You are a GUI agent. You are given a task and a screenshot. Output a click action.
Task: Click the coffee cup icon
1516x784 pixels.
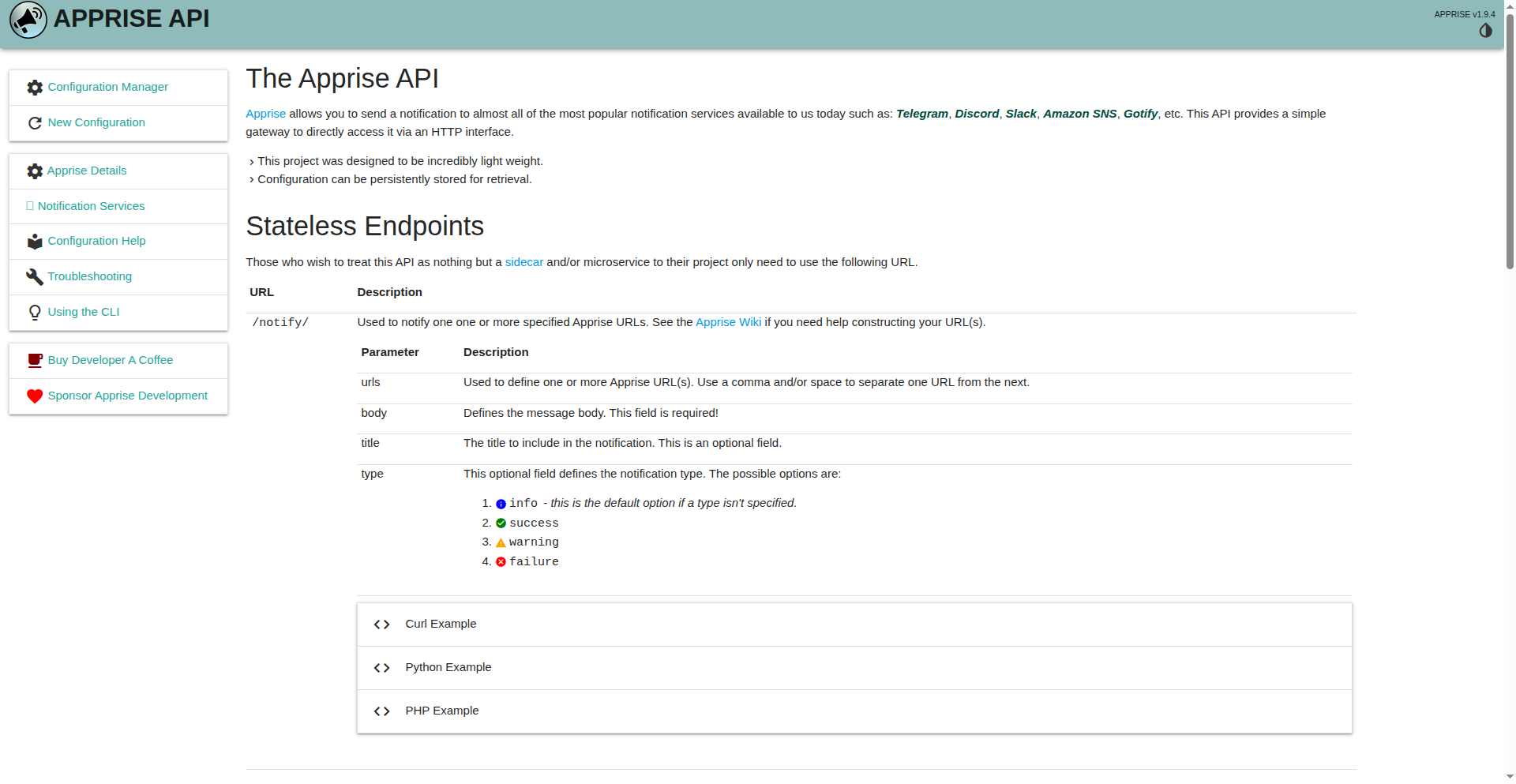tap(35, 361)
